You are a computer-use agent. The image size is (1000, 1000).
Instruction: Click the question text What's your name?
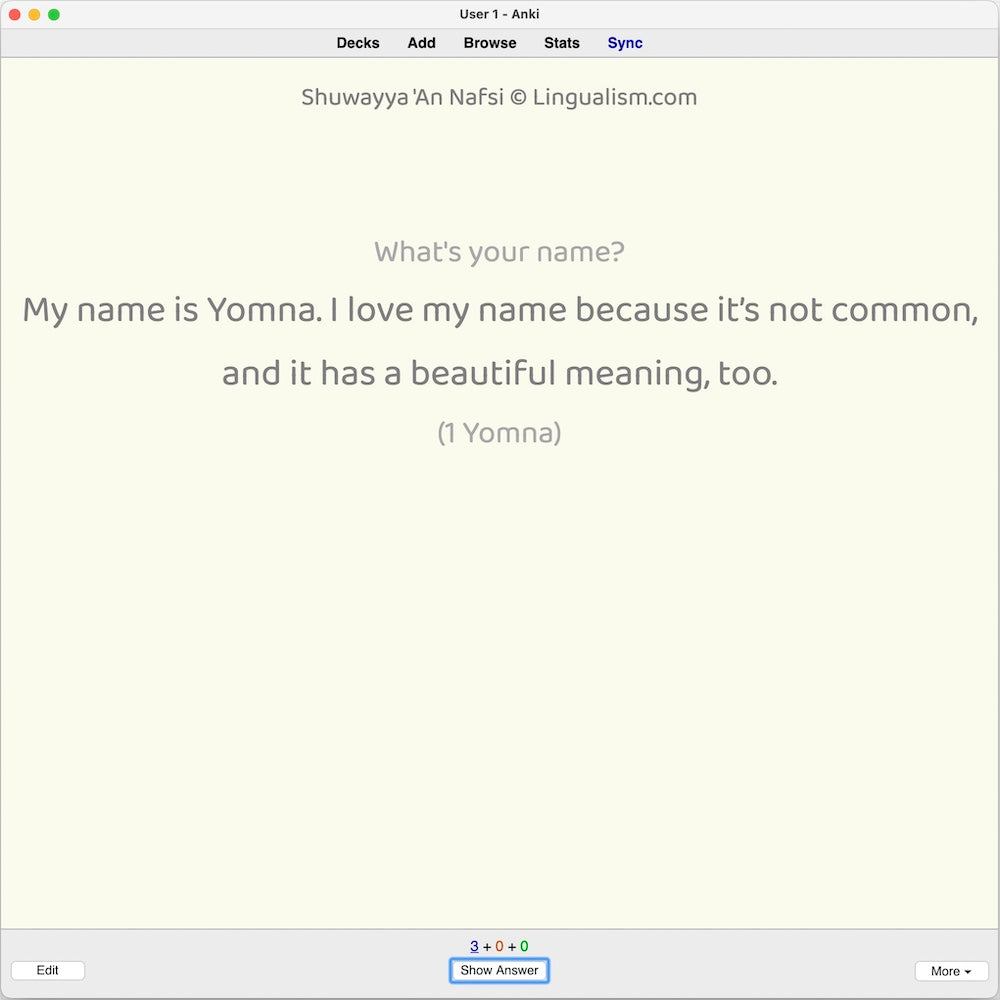click(x=500, y=252)
